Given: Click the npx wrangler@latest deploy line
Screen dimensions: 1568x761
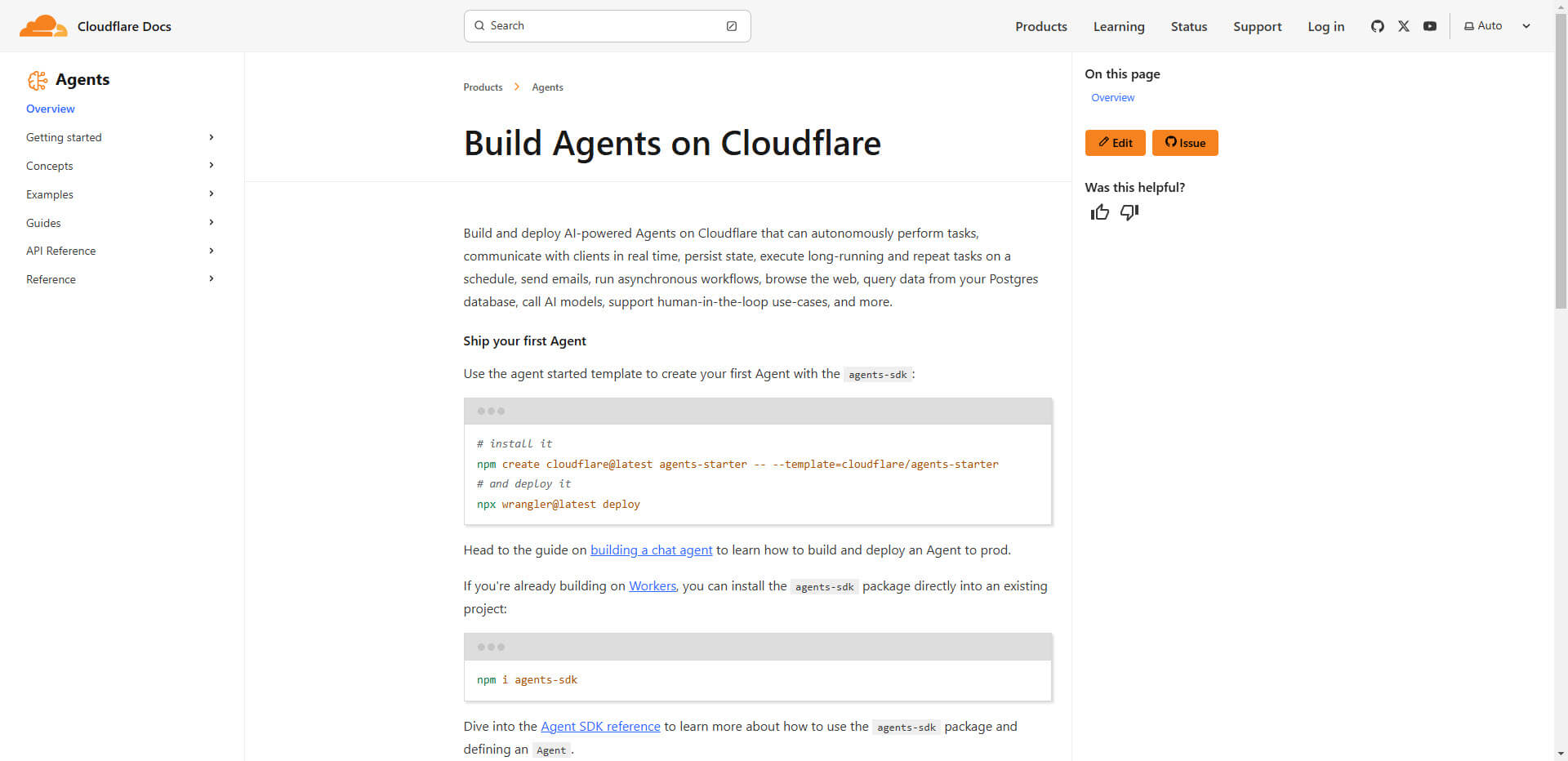Looking at the screenshot, I should 559,505.
